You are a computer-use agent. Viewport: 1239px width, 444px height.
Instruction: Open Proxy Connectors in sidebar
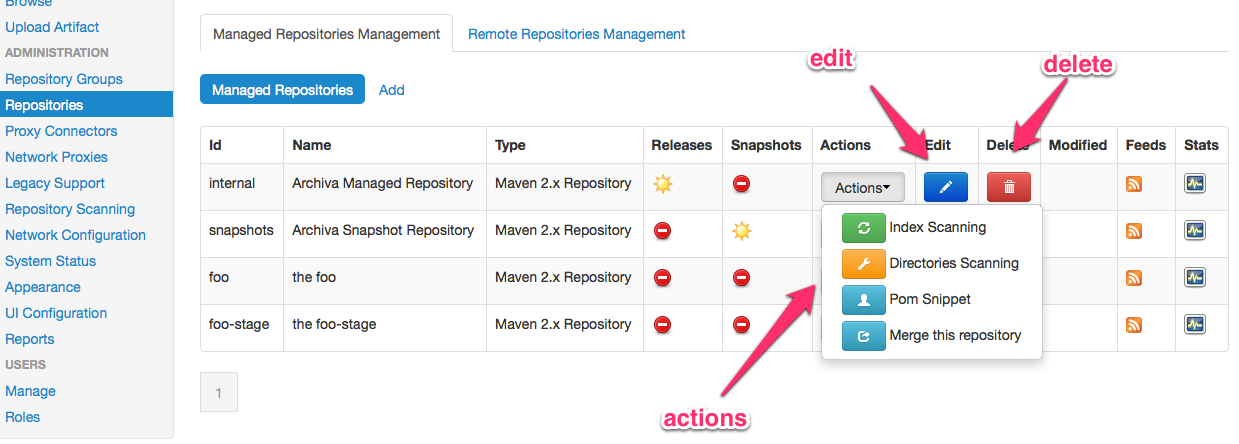[x=61, y=131]
